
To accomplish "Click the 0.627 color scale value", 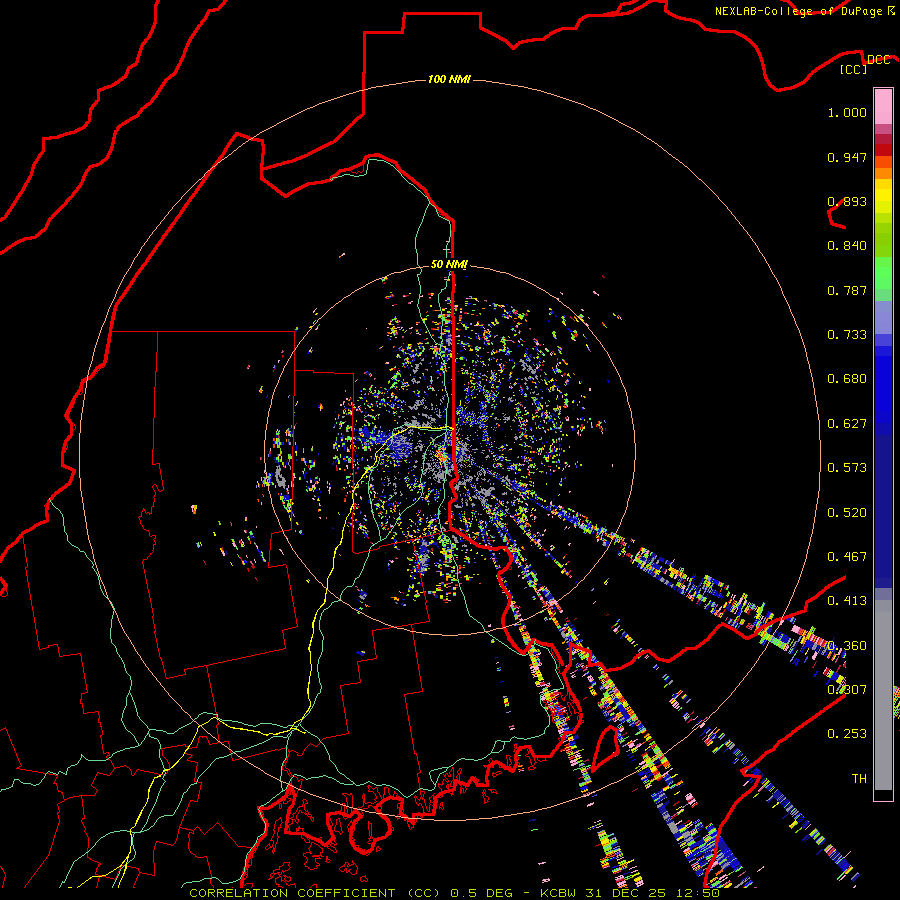I will (847, 424).
